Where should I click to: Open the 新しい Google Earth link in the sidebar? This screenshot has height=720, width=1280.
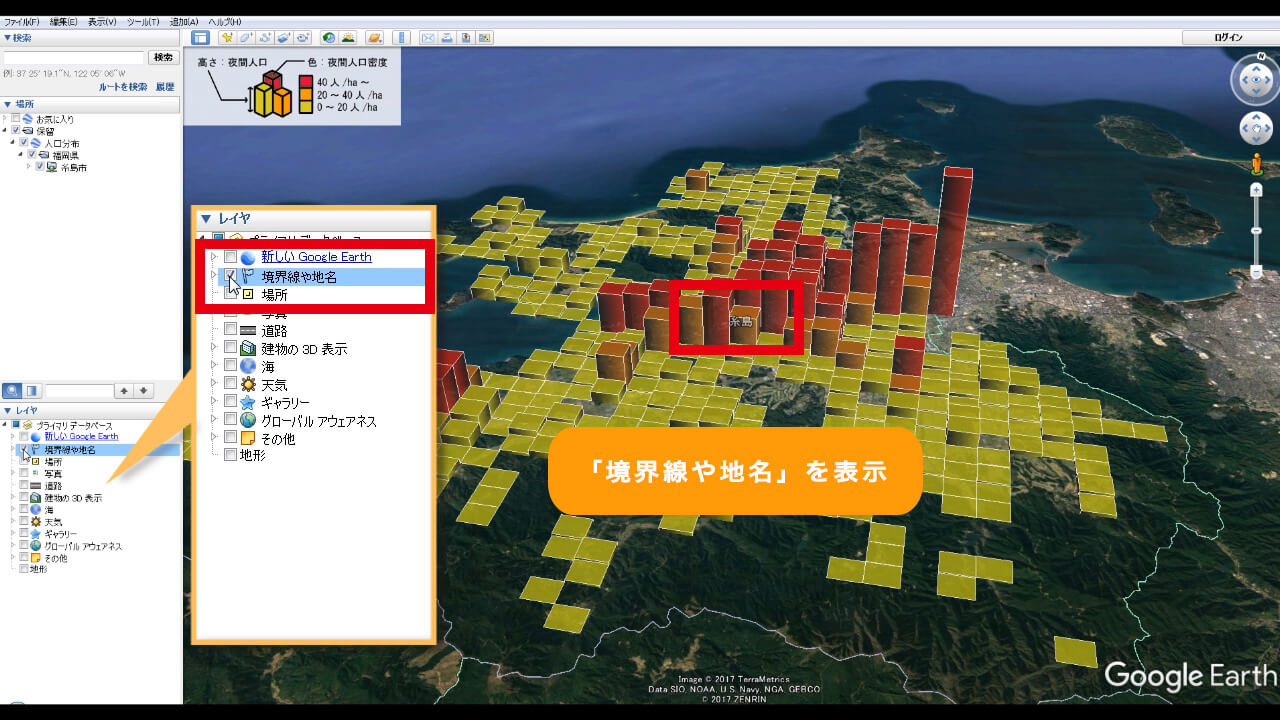coord(81,437)
